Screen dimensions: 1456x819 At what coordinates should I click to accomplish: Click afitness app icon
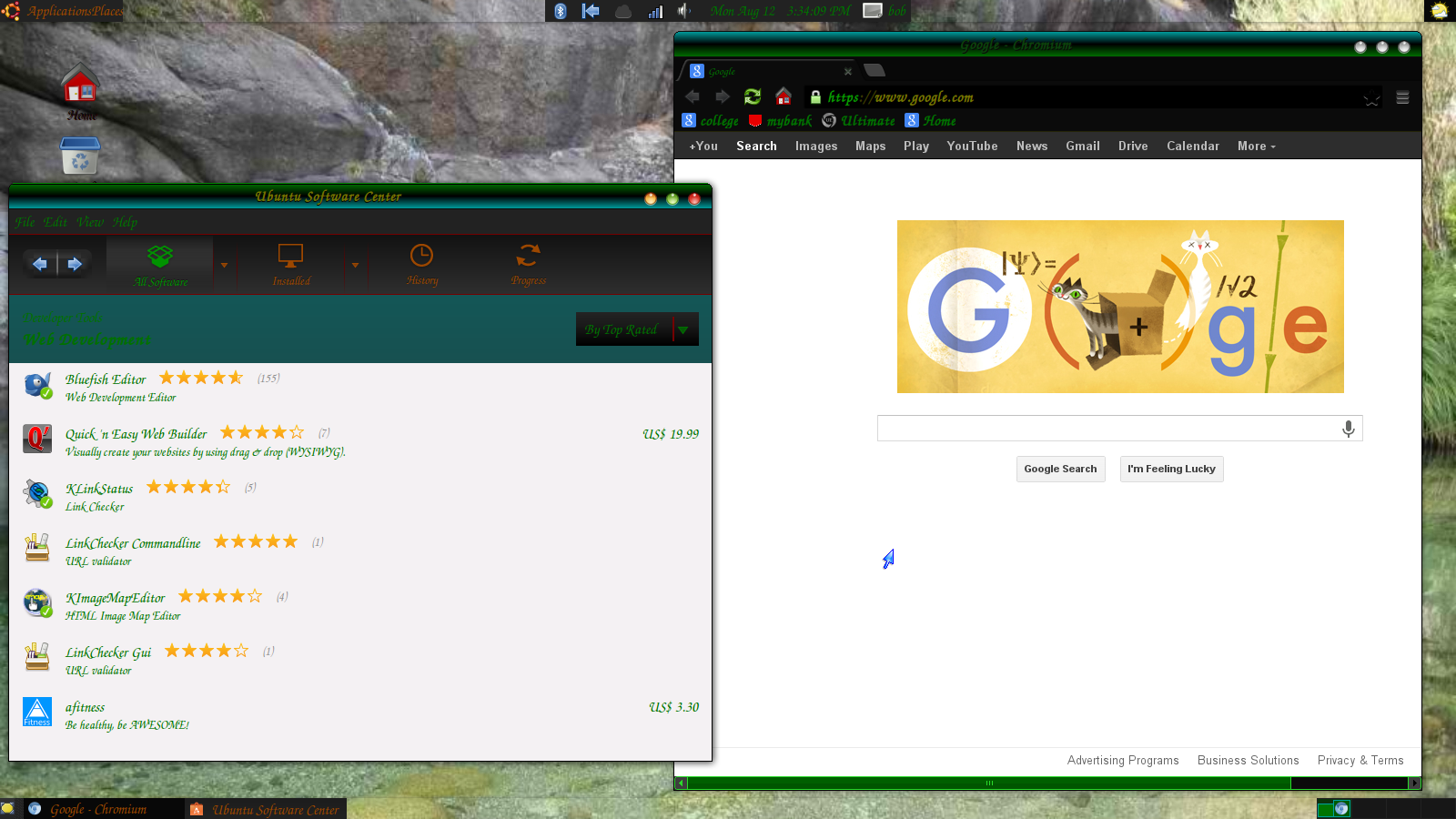pyautogui.click(x=37, y=712)
